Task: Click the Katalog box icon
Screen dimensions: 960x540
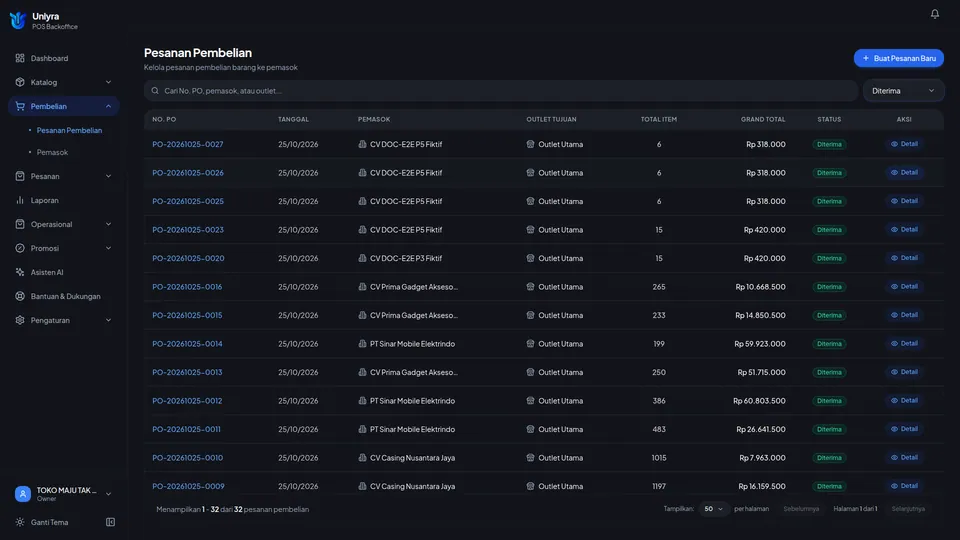Action: click(20, 82)
